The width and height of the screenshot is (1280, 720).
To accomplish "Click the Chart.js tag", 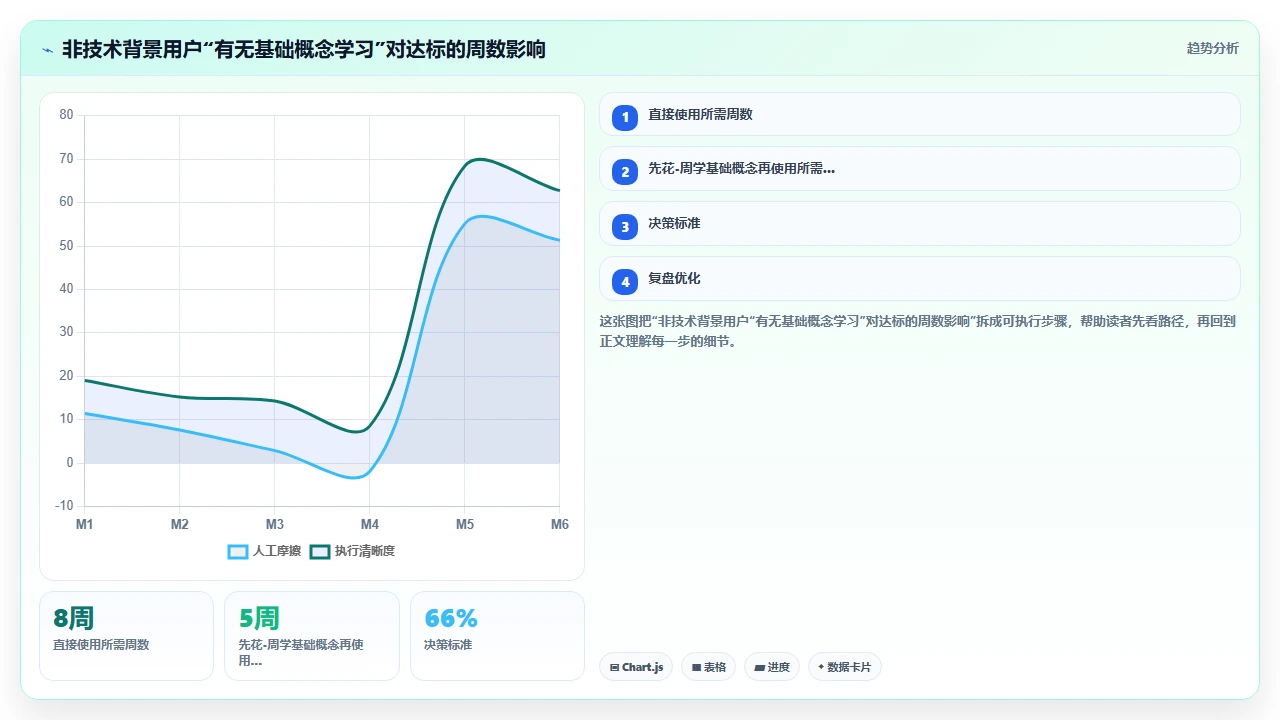I will pyautogui.click(x=636, y=667).
